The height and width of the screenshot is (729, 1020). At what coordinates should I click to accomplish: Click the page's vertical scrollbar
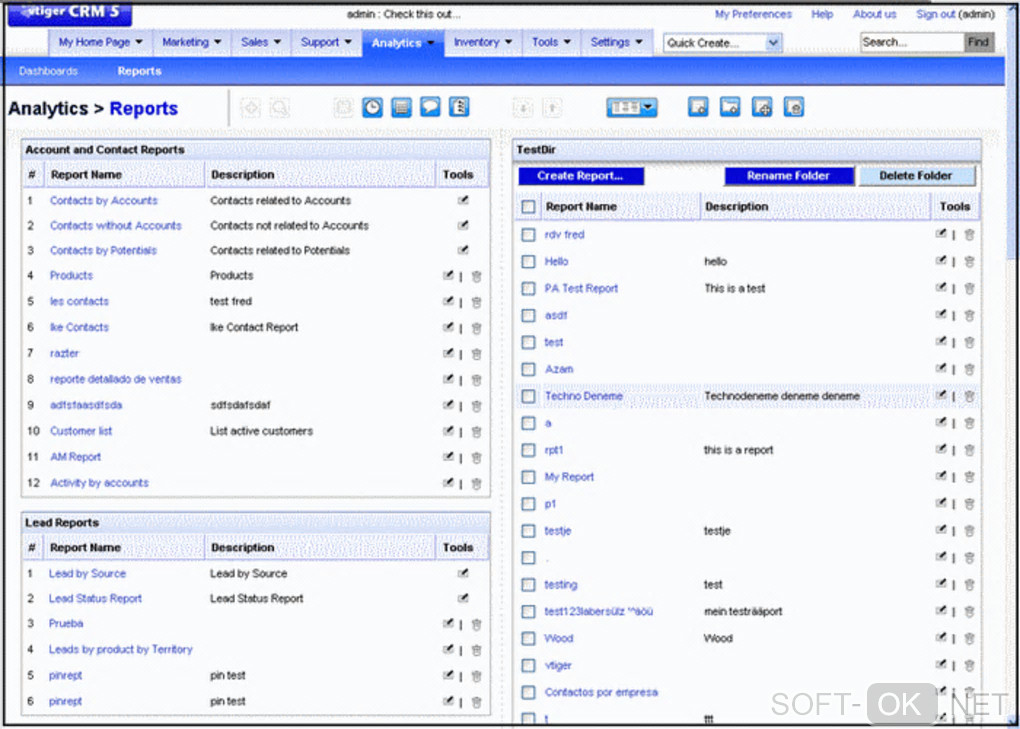point(1012,364)
